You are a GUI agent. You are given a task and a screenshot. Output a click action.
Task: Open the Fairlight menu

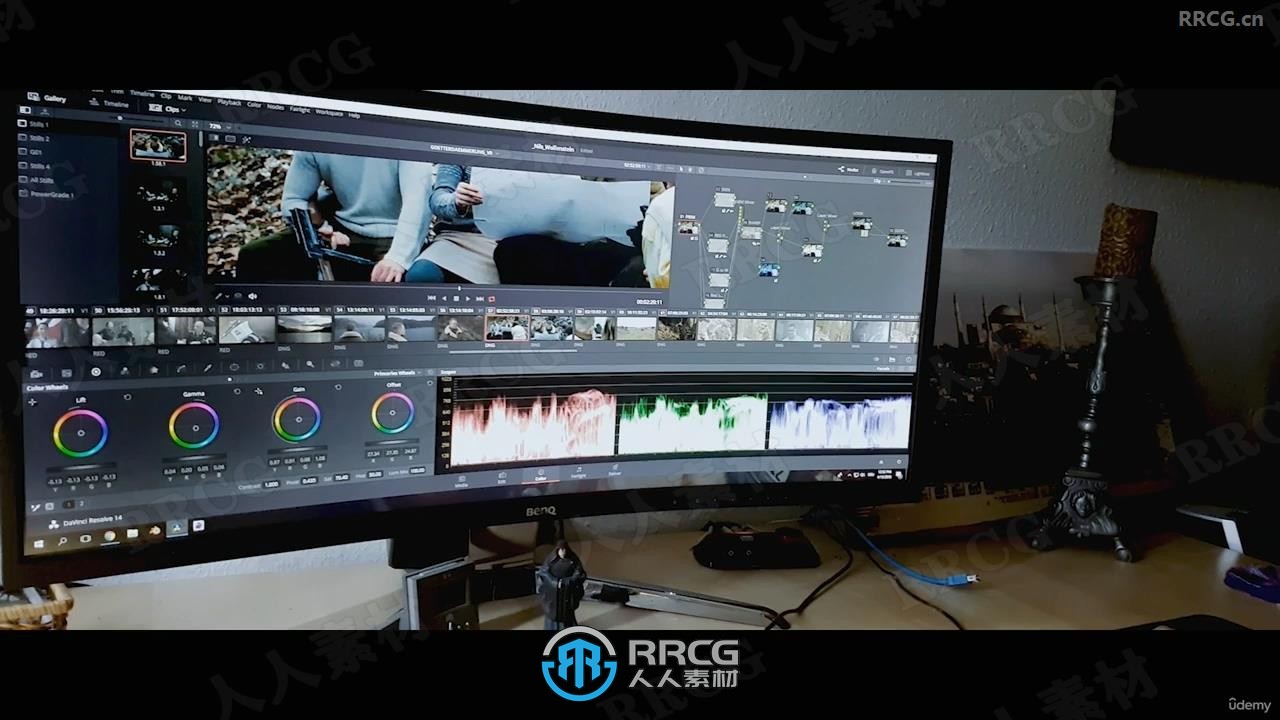coord(299,109)
